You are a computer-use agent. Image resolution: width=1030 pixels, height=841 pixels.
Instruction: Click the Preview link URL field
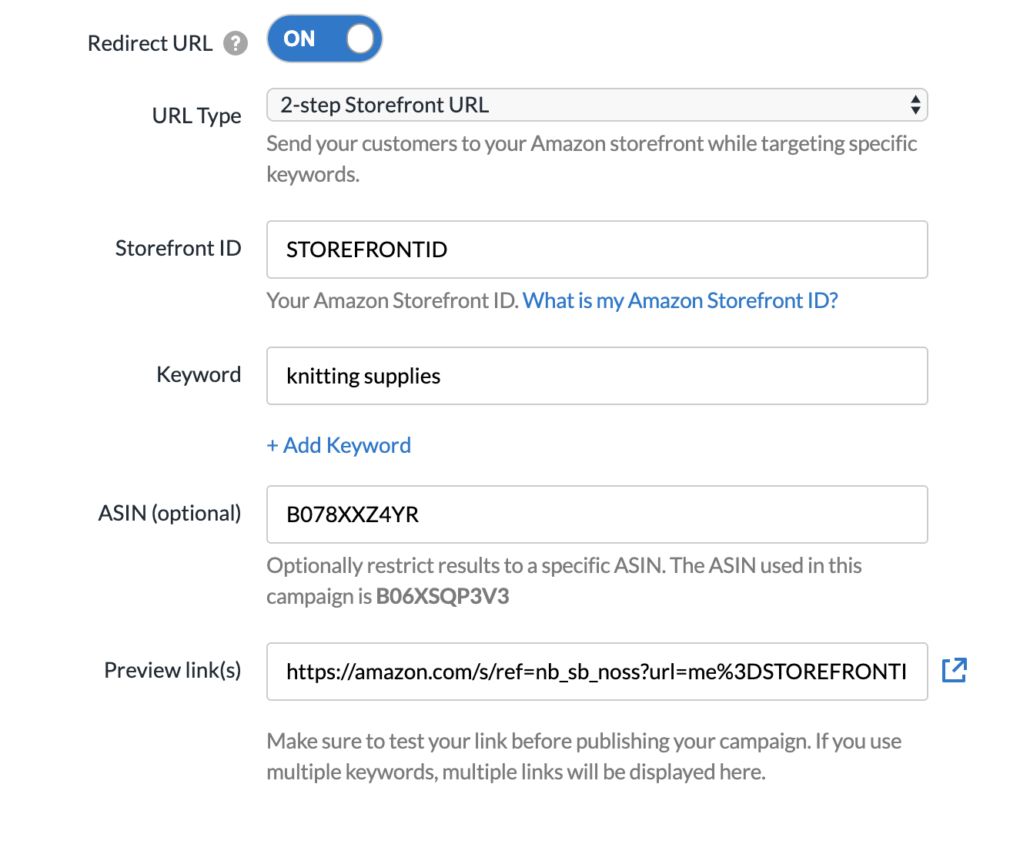pyautogui.click(x=596, y=671)
